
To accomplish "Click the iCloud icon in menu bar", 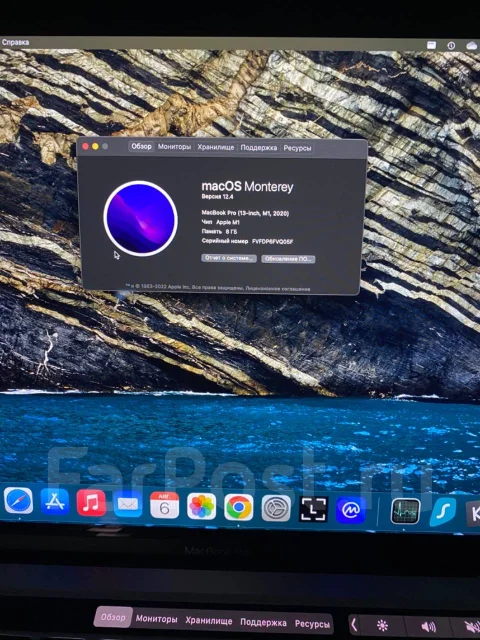I will [473, 46].
